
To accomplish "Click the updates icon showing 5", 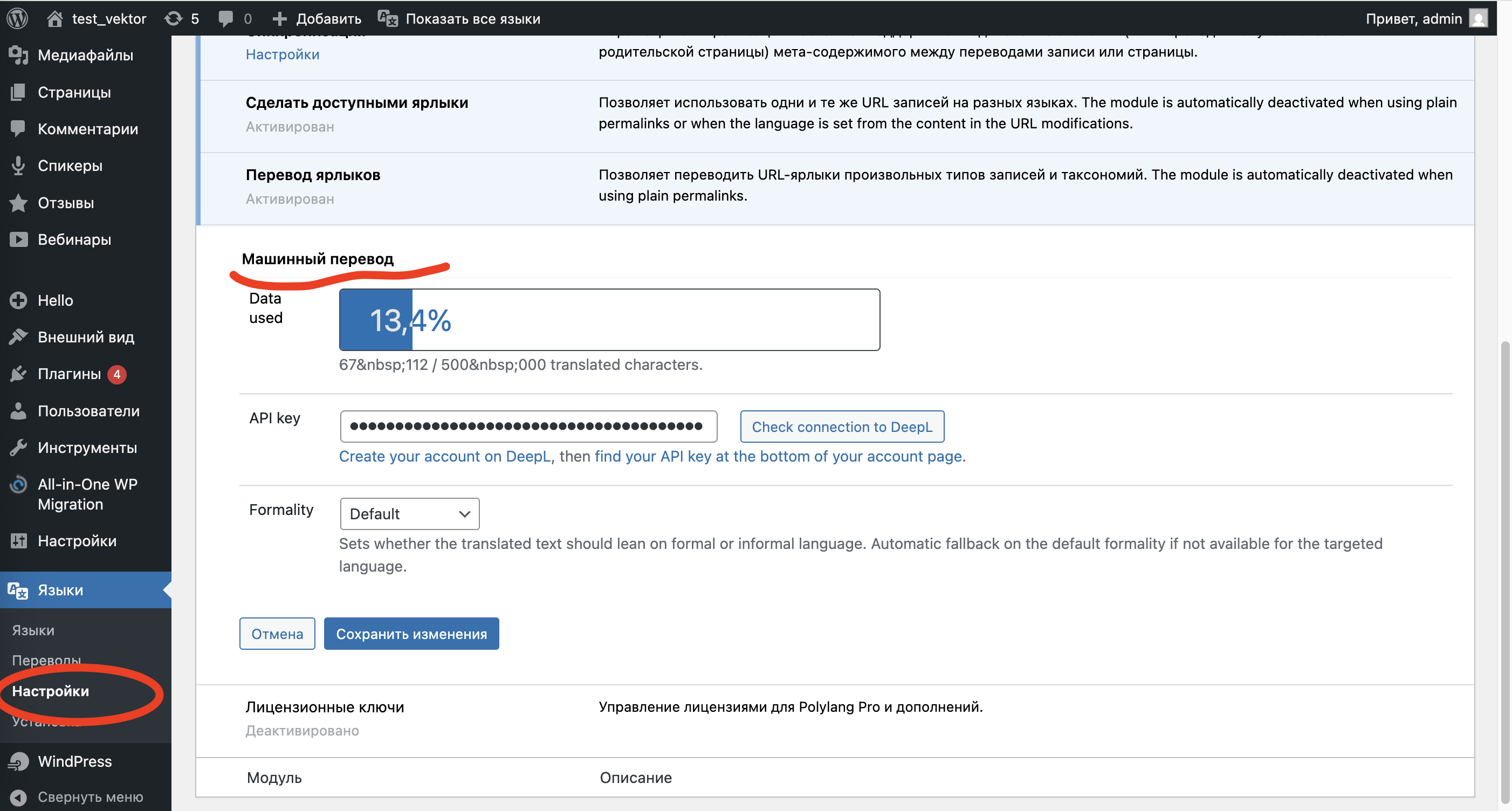I will click(x=174, y=18).
